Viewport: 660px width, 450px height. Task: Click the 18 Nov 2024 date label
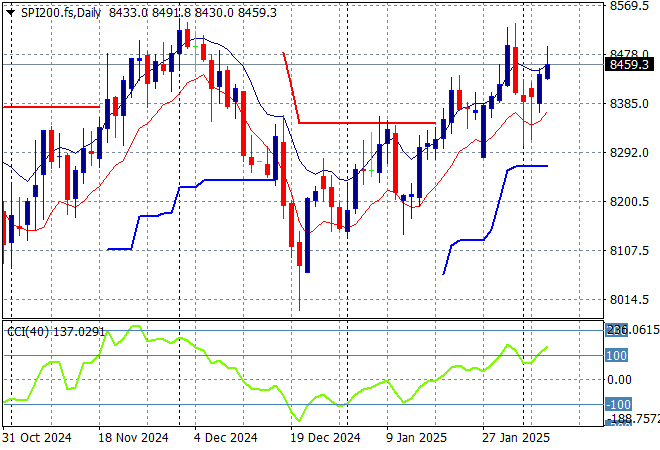(x=133, y=438)
